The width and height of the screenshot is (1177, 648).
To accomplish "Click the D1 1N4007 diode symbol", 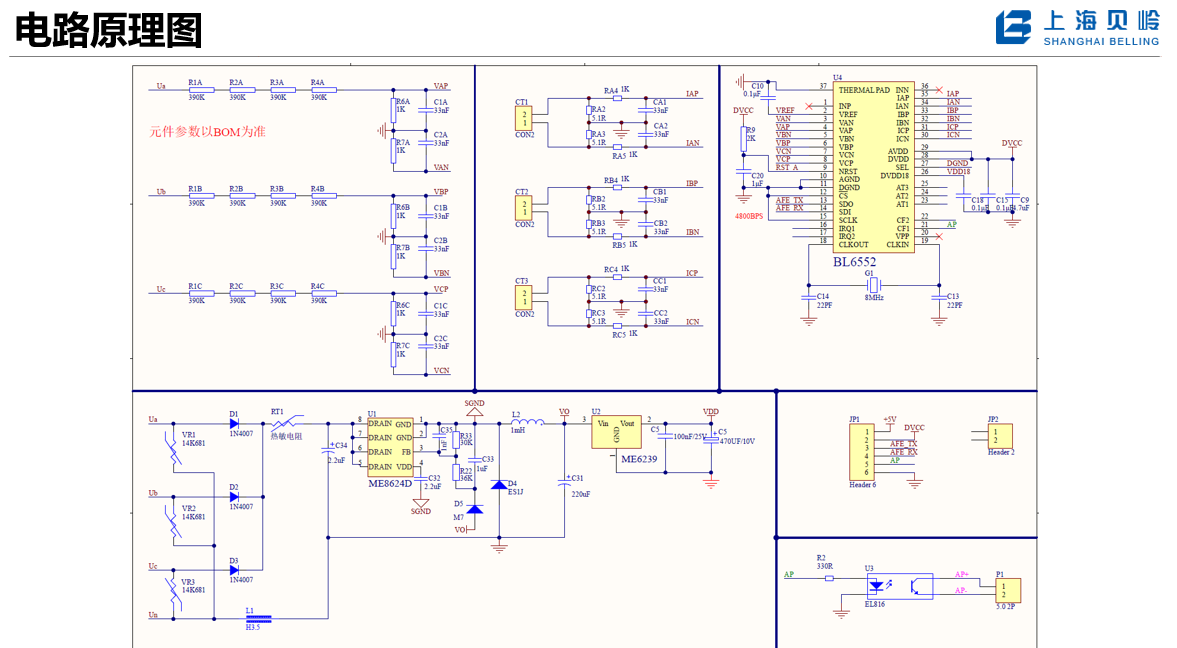I will click(233, 423).
